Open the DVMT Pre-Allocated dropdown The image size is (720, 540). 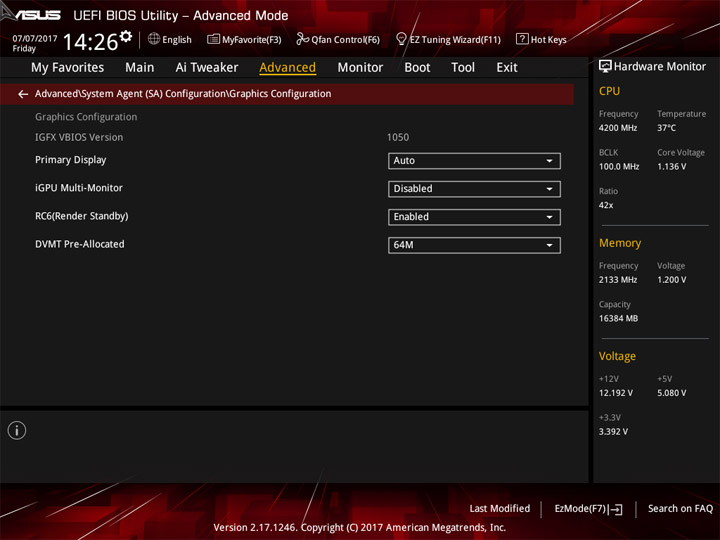point(474,245)
